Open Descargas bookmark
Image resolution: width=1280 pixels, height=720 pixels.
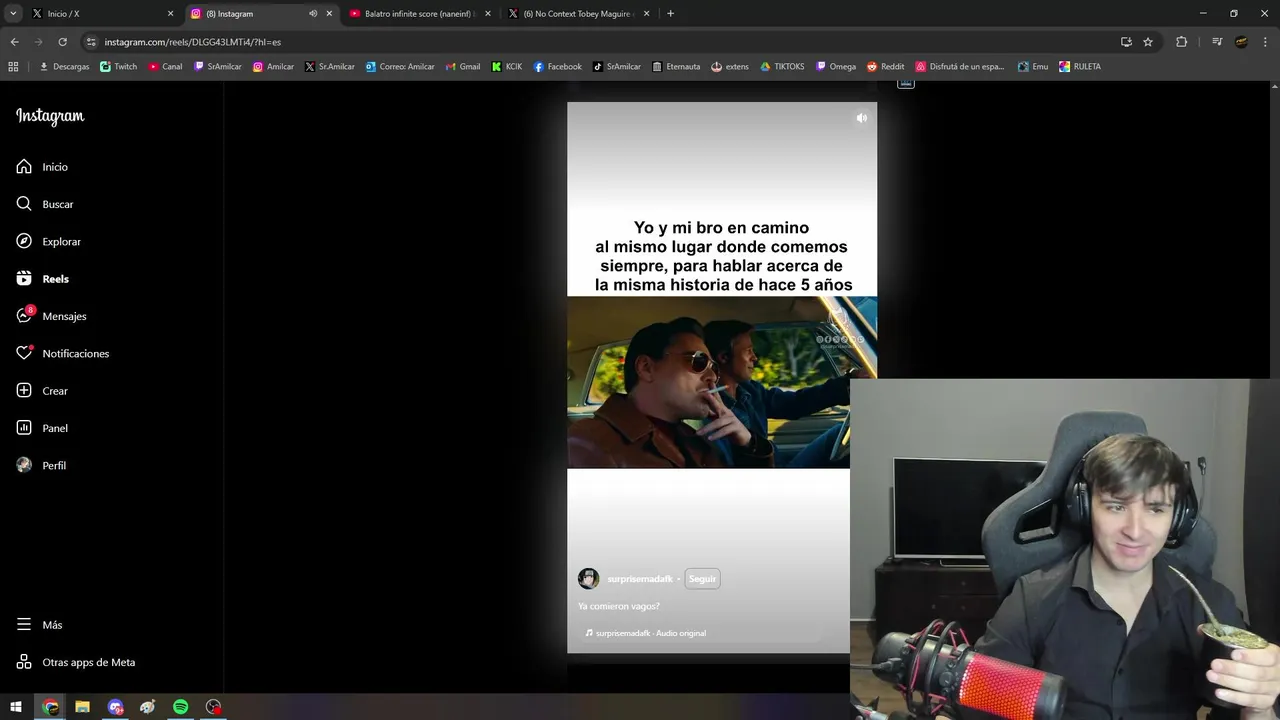click(65, 67)
